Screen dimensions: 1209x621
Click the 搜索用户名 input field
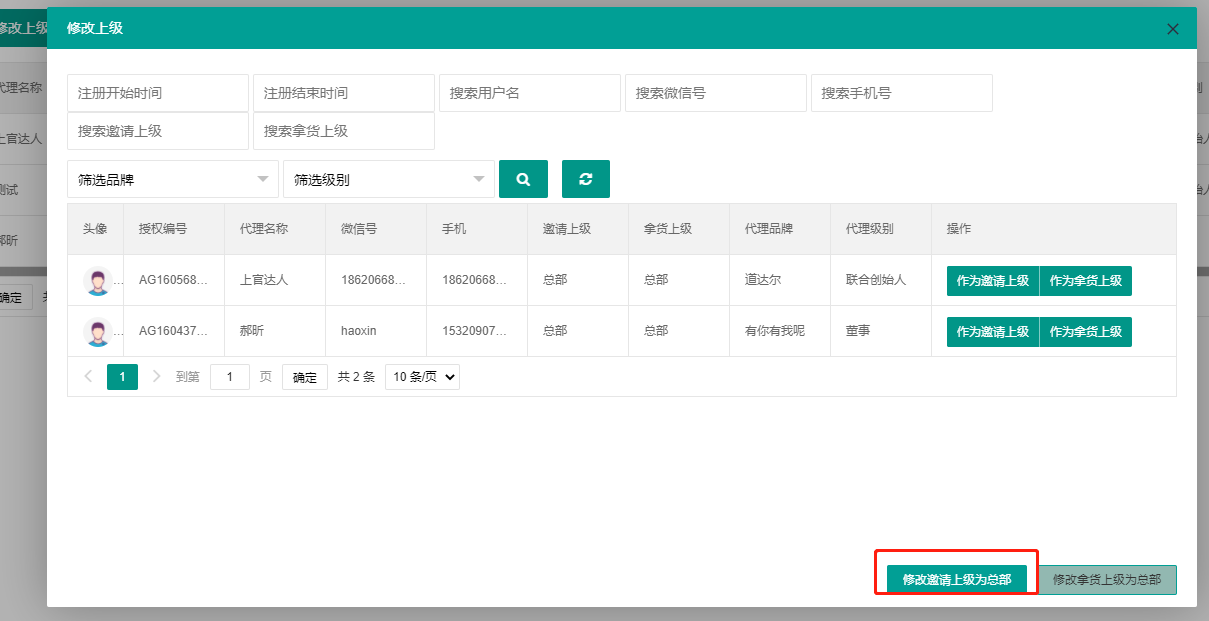tap(530, 93)
